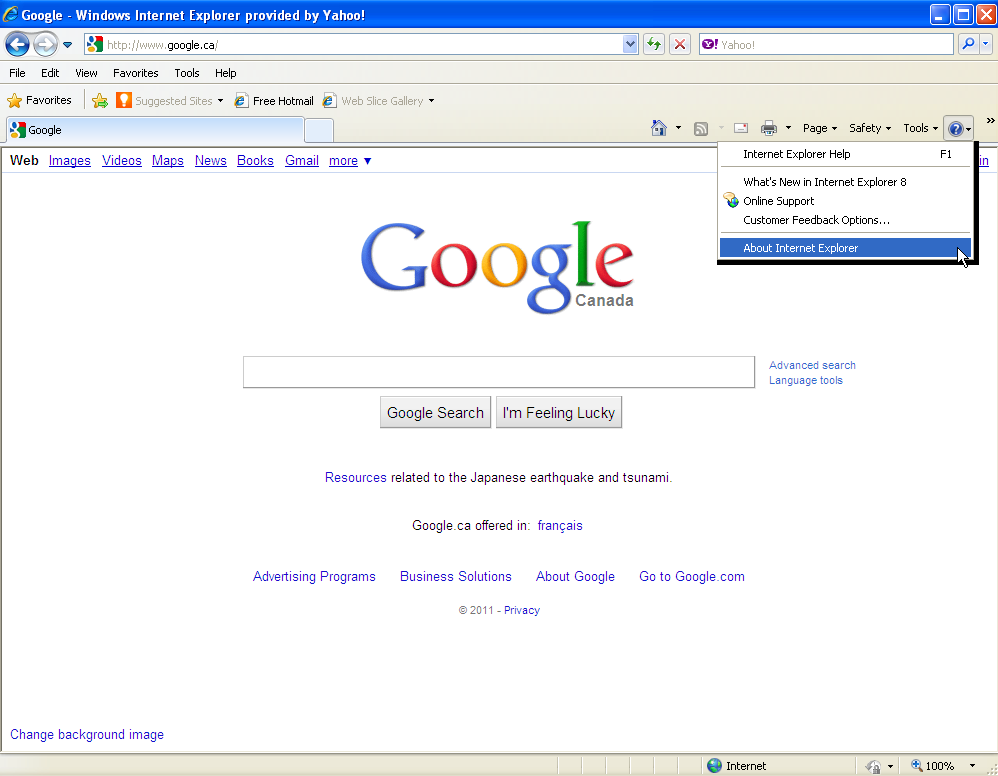Open the Videos link
Image resolution: width=998 pixels, height=776 pixels.
tap(122, 160)
